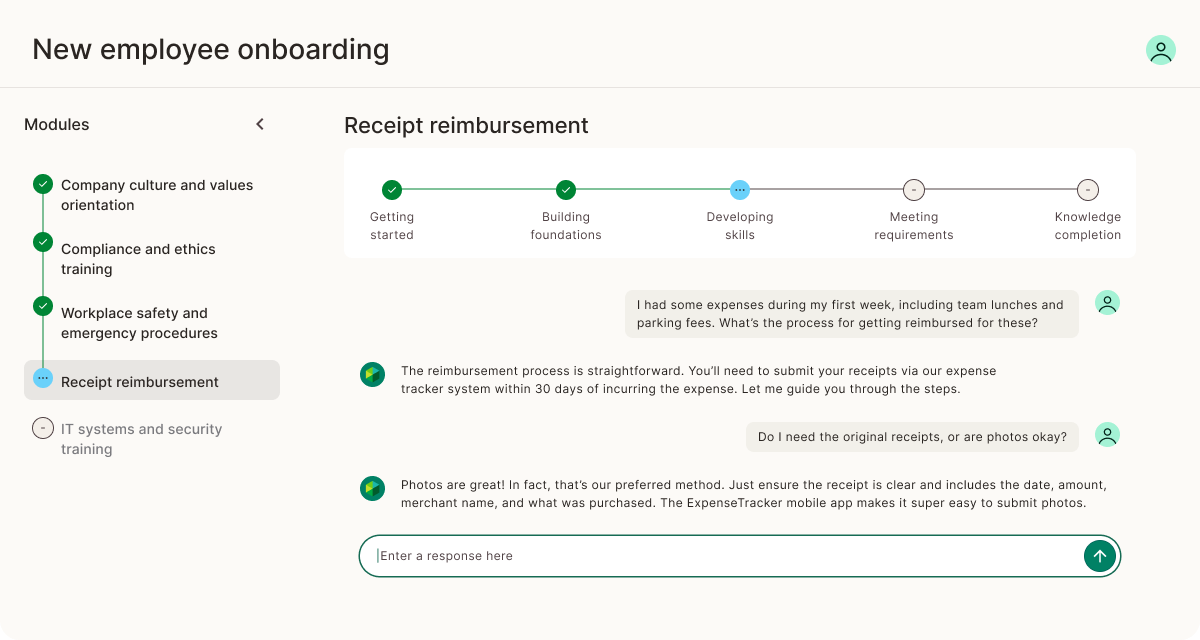Collapse the Modules sidebar with the chevron

pyautogui.click(x=260, y=124)
